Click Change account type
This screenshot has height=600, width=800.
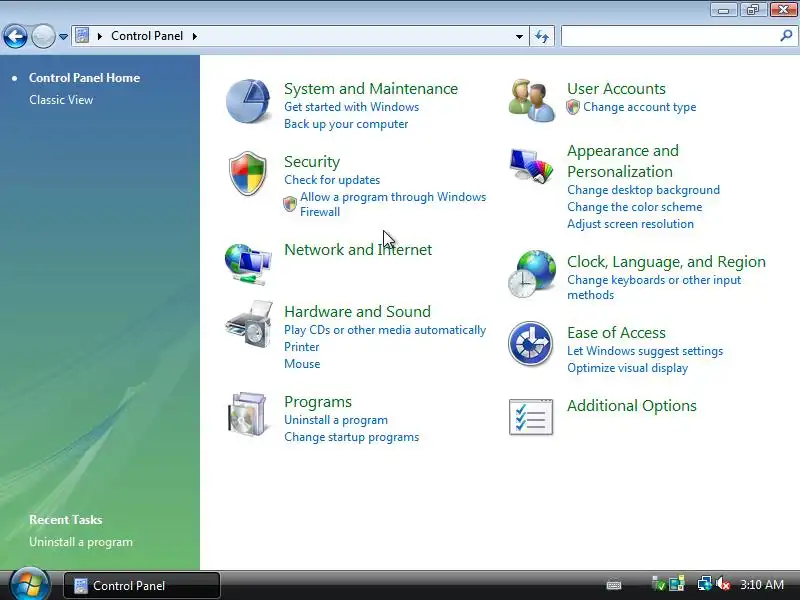pos(640,107)
